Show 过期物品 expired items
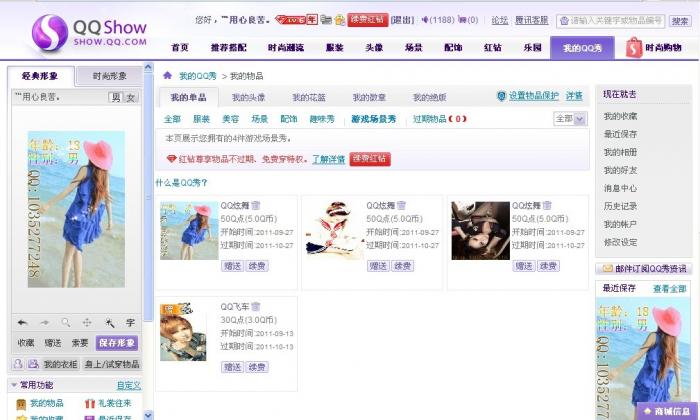700x420 pixels. [x=439, y=119]
